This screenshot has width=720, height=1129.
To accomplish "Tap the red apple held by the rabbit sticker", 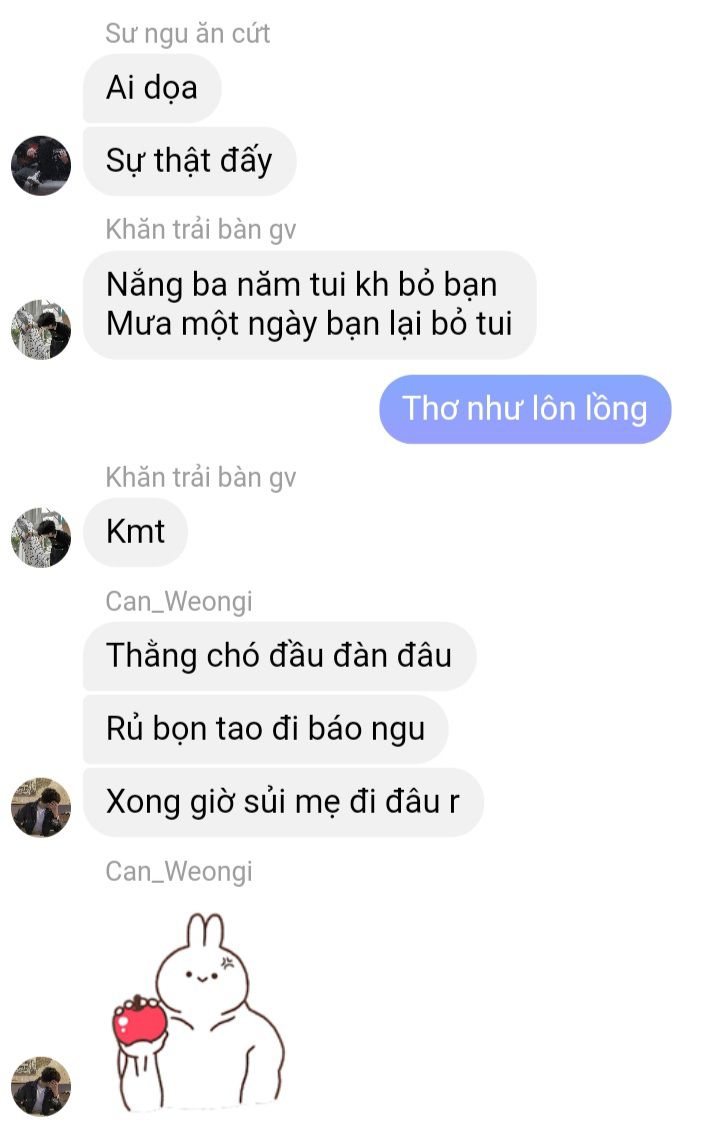I will coord(139,1021).
